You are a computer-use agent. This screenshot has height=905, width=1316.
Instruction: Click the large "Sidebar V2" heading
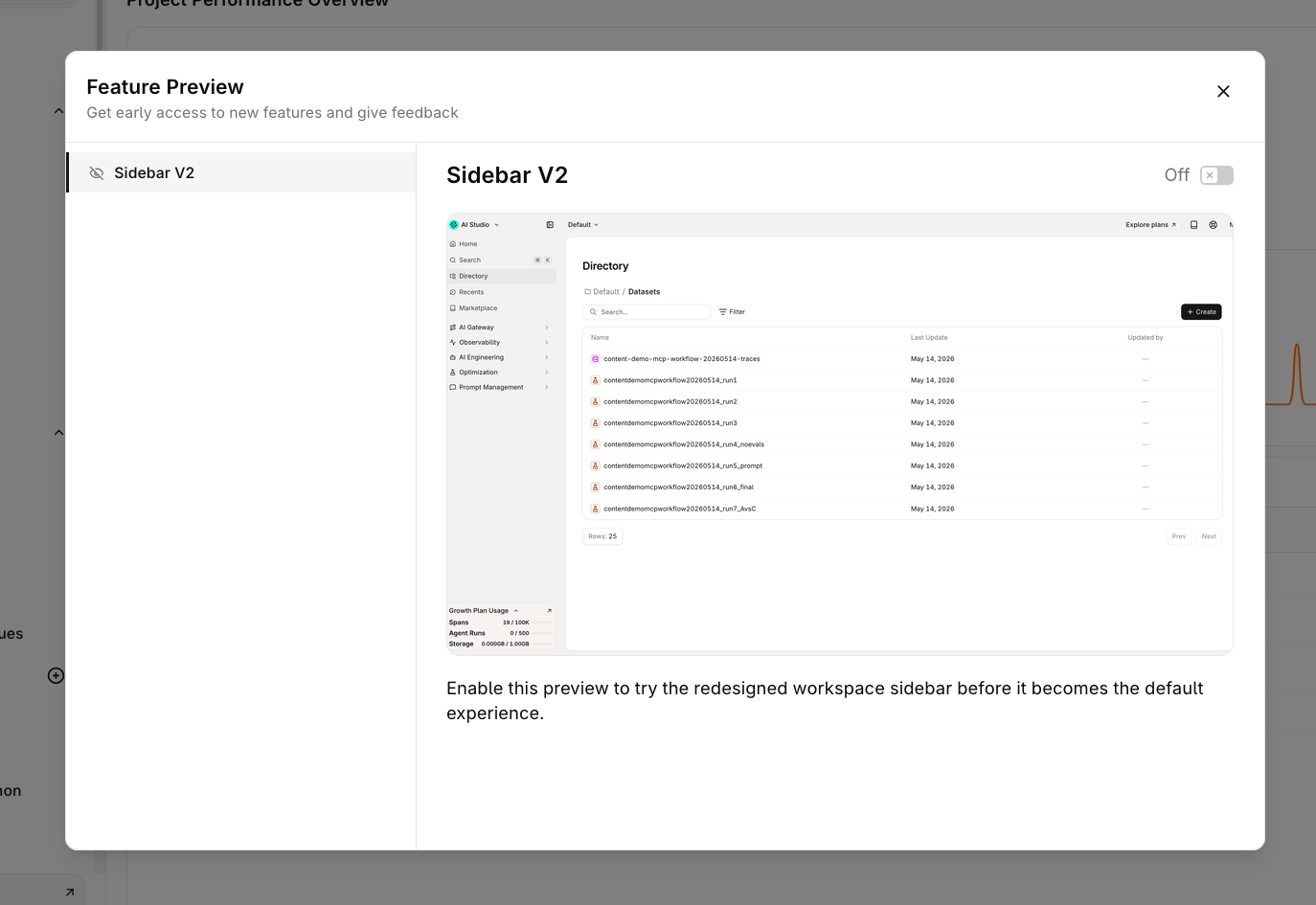[x=507, y=175]
